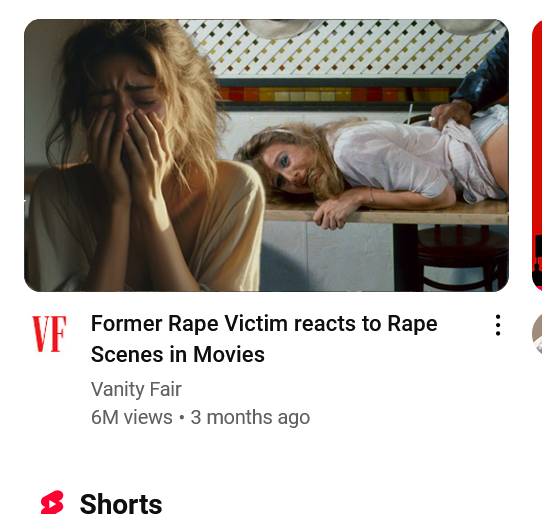Screen dimensions: 542x514
Task: Show more options for the Vanity Fair video
Action: pyautogui.click(x=498, y=325)
